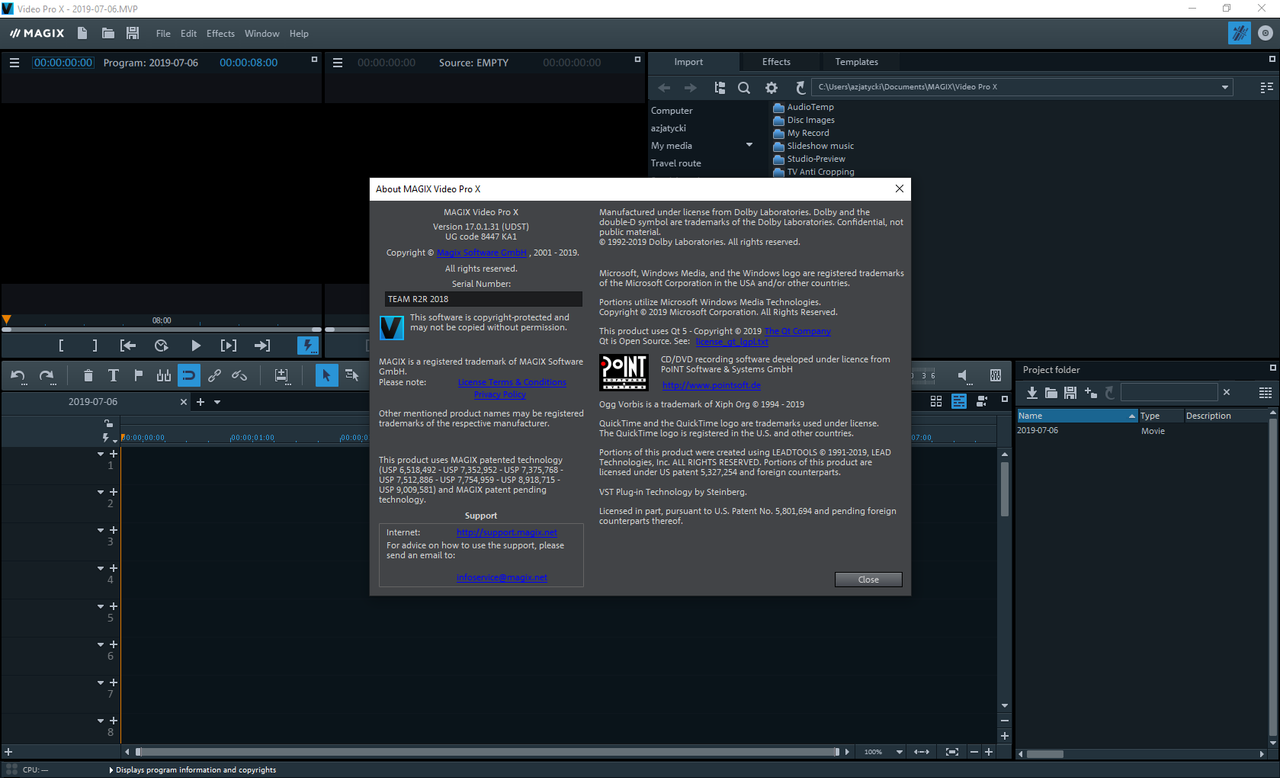Screen dimensions: 1280x778
Task: Expand track 5 dropdown arrow
Action: click(100, 606)
